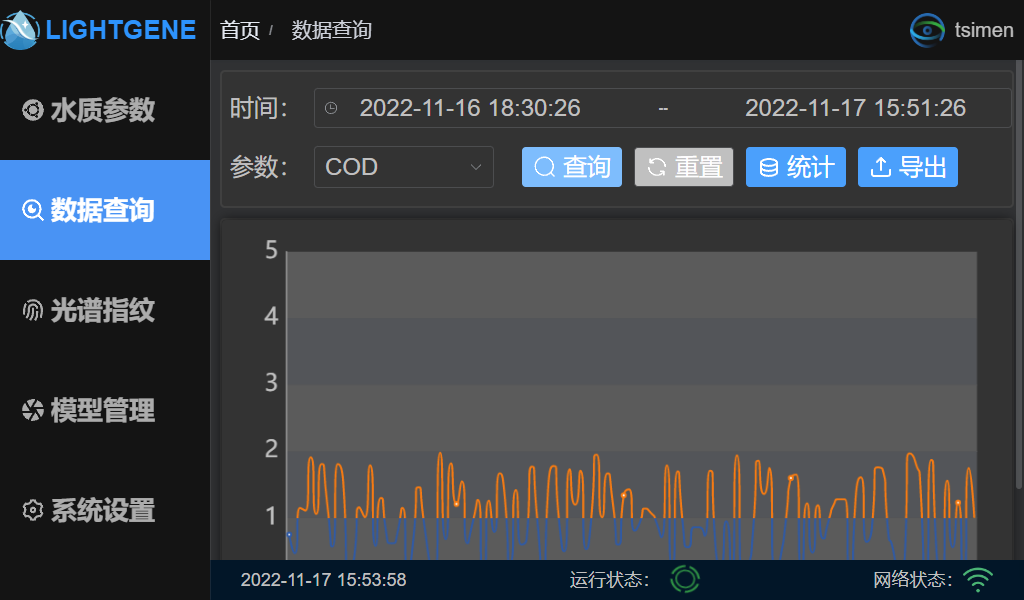1024x600 pixels.
Task: Click the 重置 reset button
Action: click(x=684, y=167)
